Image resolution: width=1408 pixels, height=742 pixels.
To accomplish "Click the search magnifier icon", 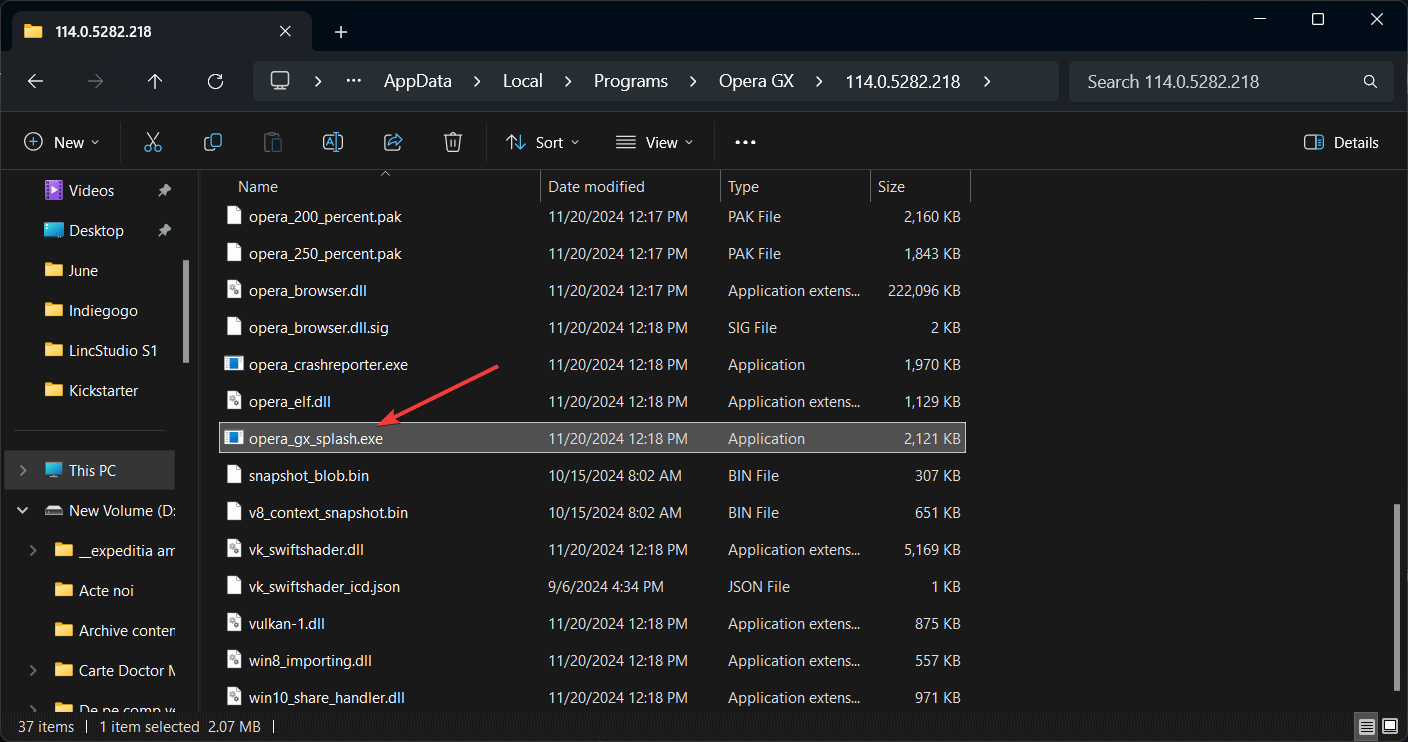I will point(1370,82).
